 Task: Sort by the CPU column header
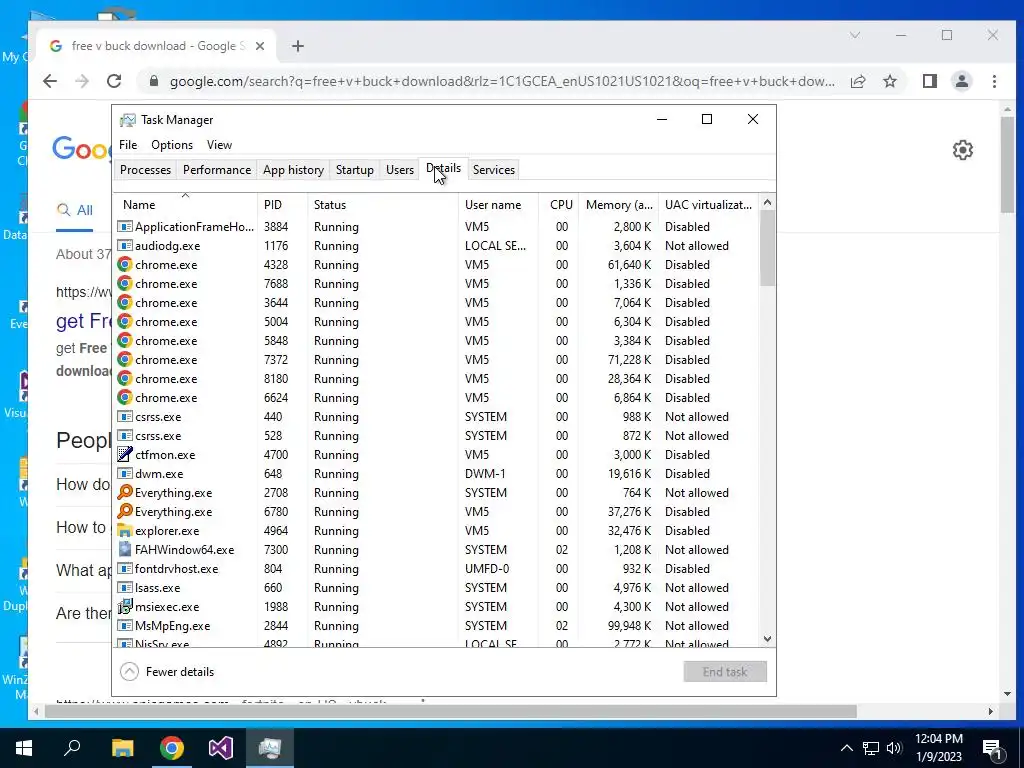(x=558, y=204)
